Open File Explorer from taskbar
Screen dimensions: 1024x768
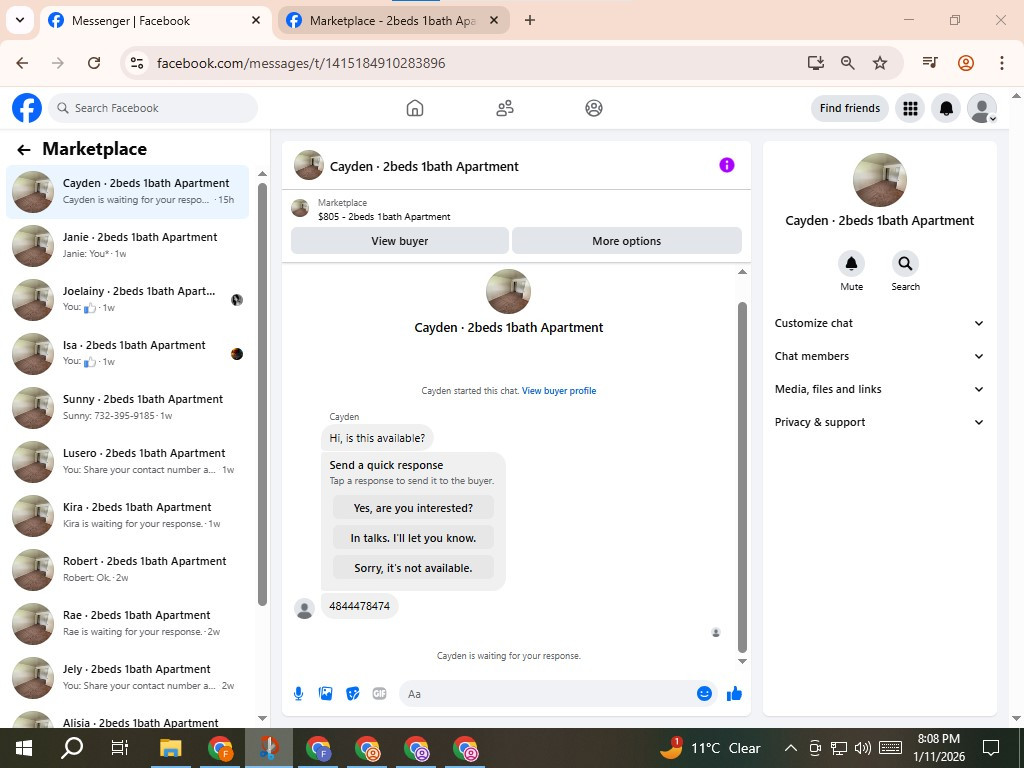click(170, 748)
